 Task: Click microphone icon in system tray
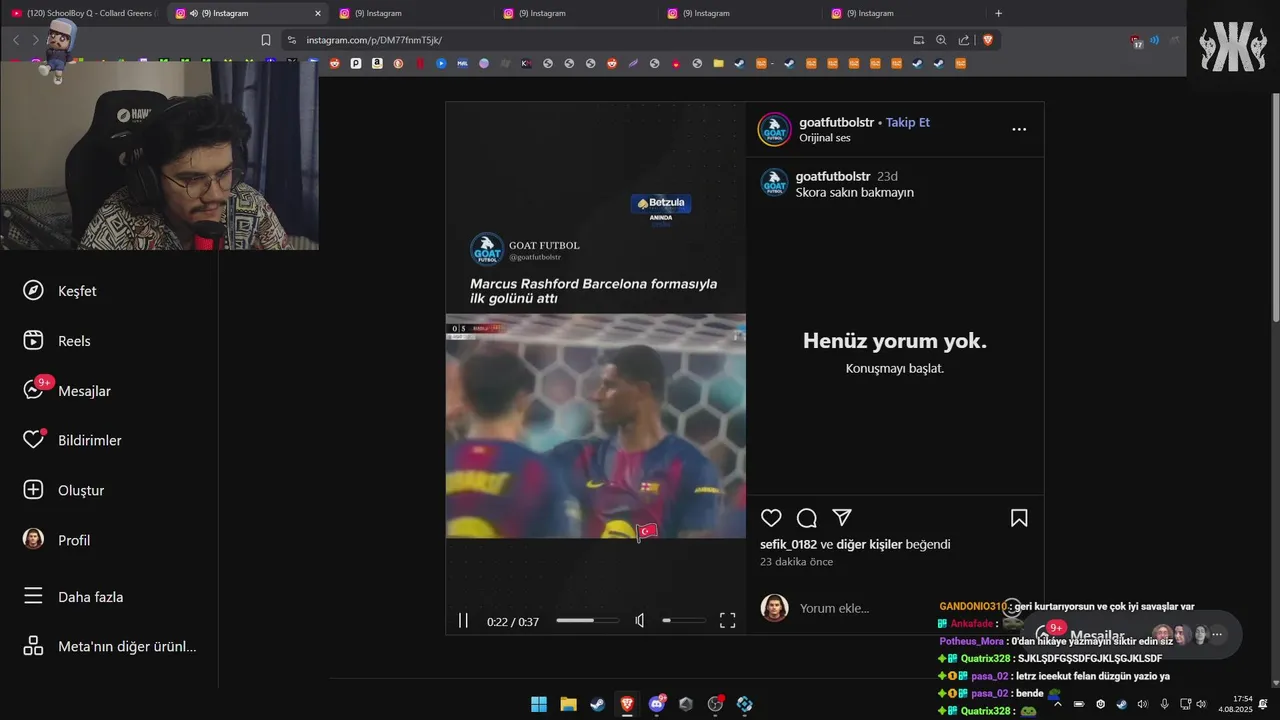coord(1164,704)
